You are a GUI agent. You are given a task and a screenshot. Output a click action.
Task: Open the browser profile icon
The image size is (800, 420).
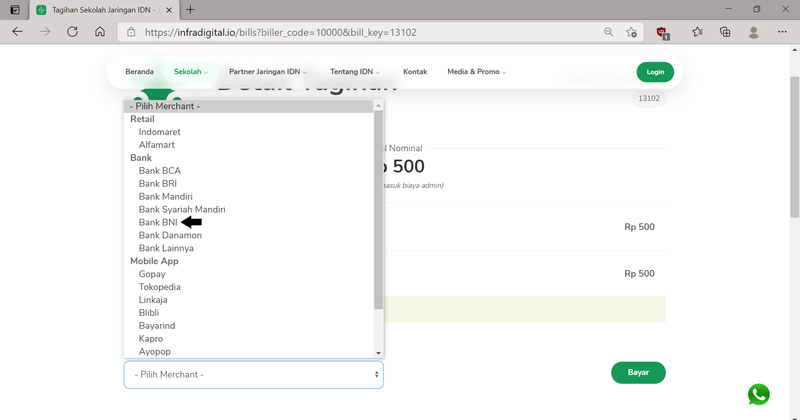[x=754, y=32]
